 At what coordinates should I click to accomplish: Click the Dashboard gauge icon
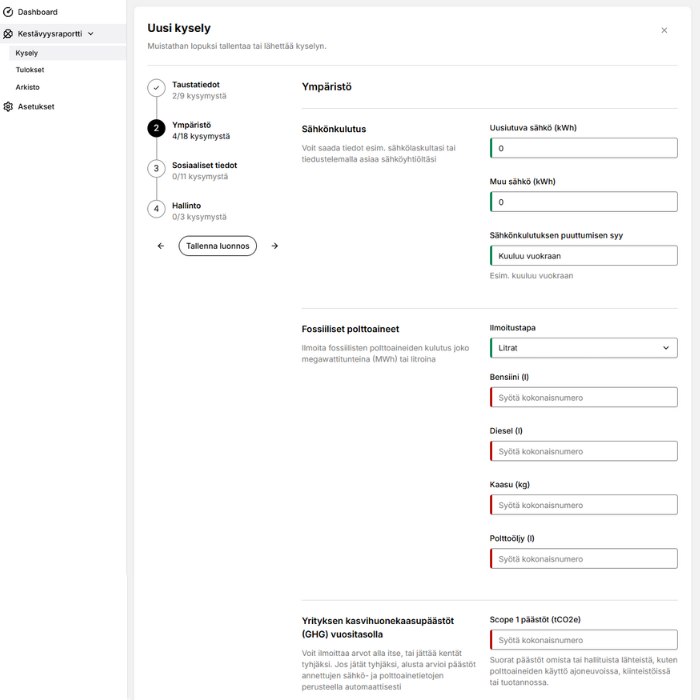pyautogui.click(x=9, y=12)
